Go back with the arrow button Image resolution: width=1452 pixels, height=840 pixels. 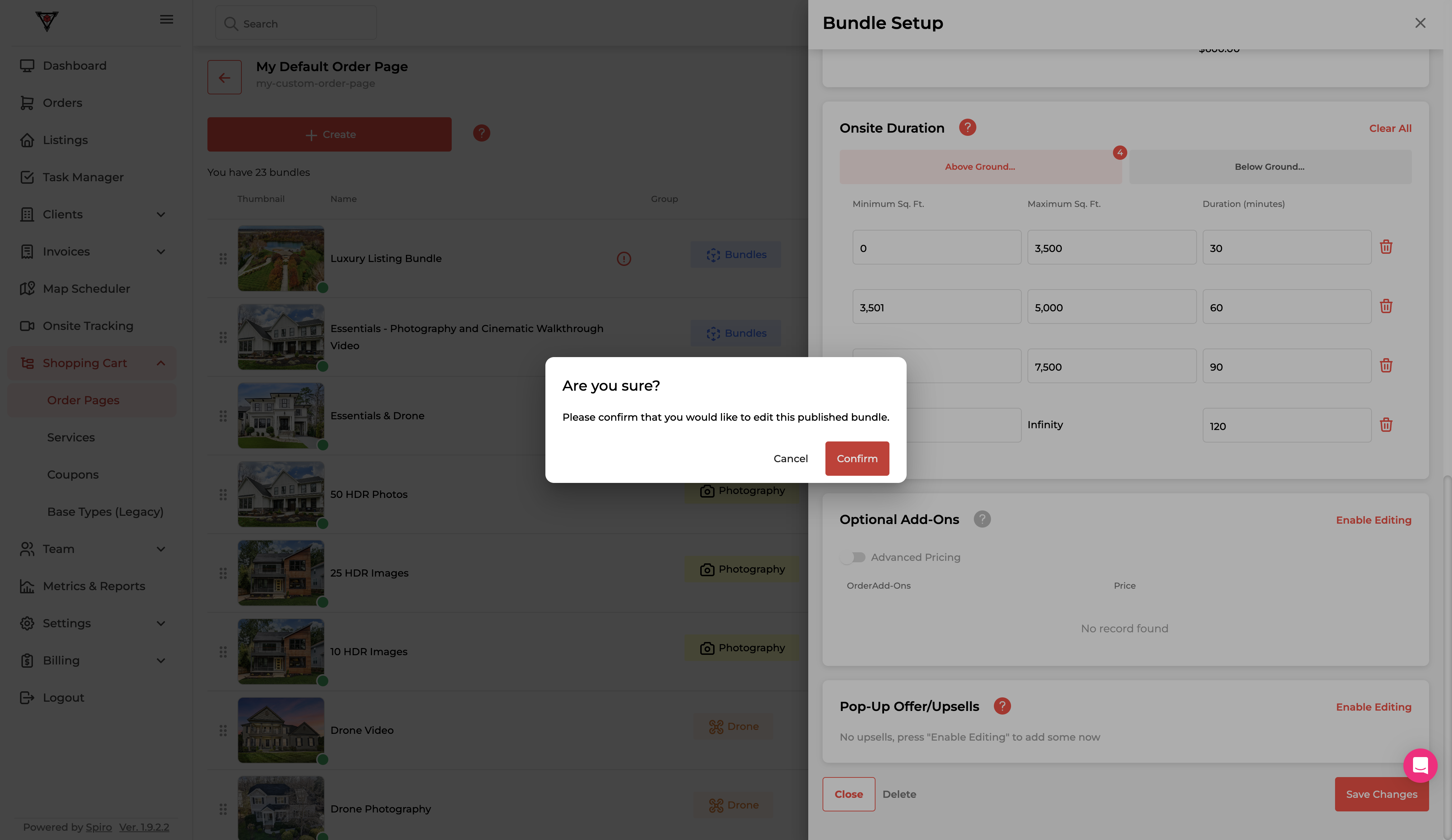225,77
